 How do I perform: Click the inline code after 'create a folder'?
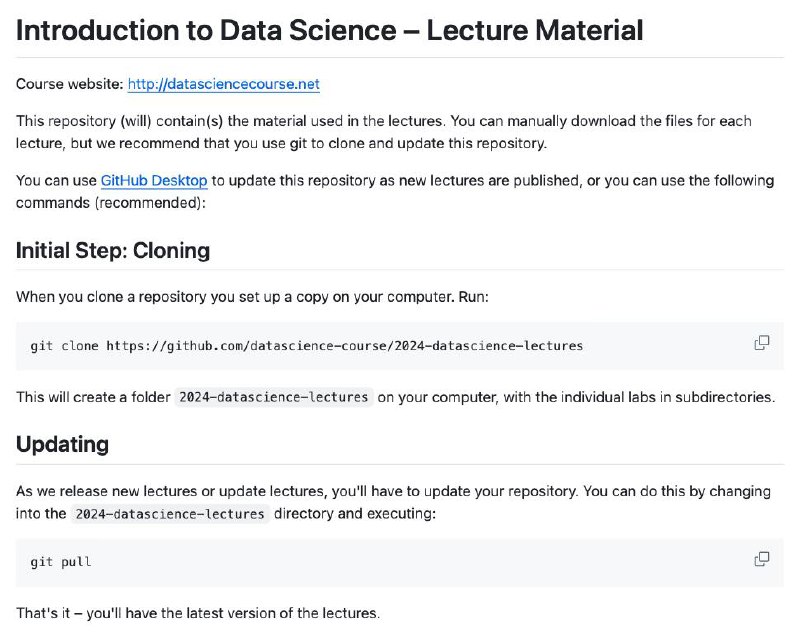[273, 397]
